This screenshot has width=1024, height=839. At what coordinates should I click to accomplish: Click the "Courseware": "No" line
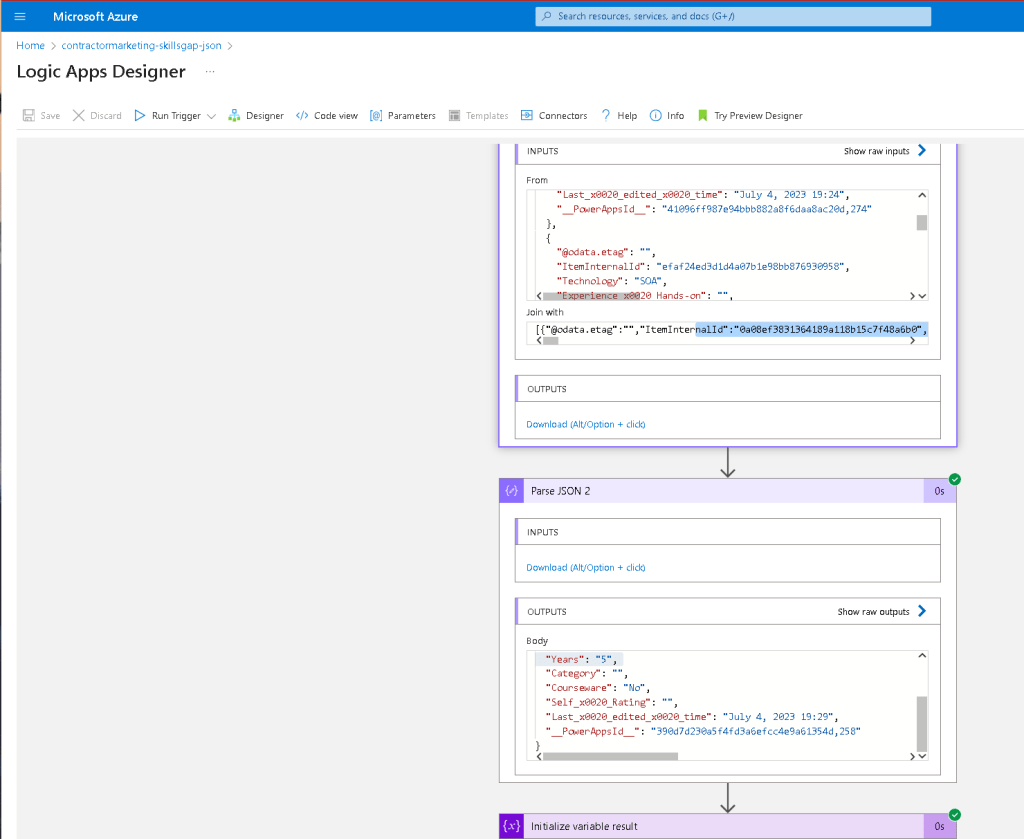(598, 688)
